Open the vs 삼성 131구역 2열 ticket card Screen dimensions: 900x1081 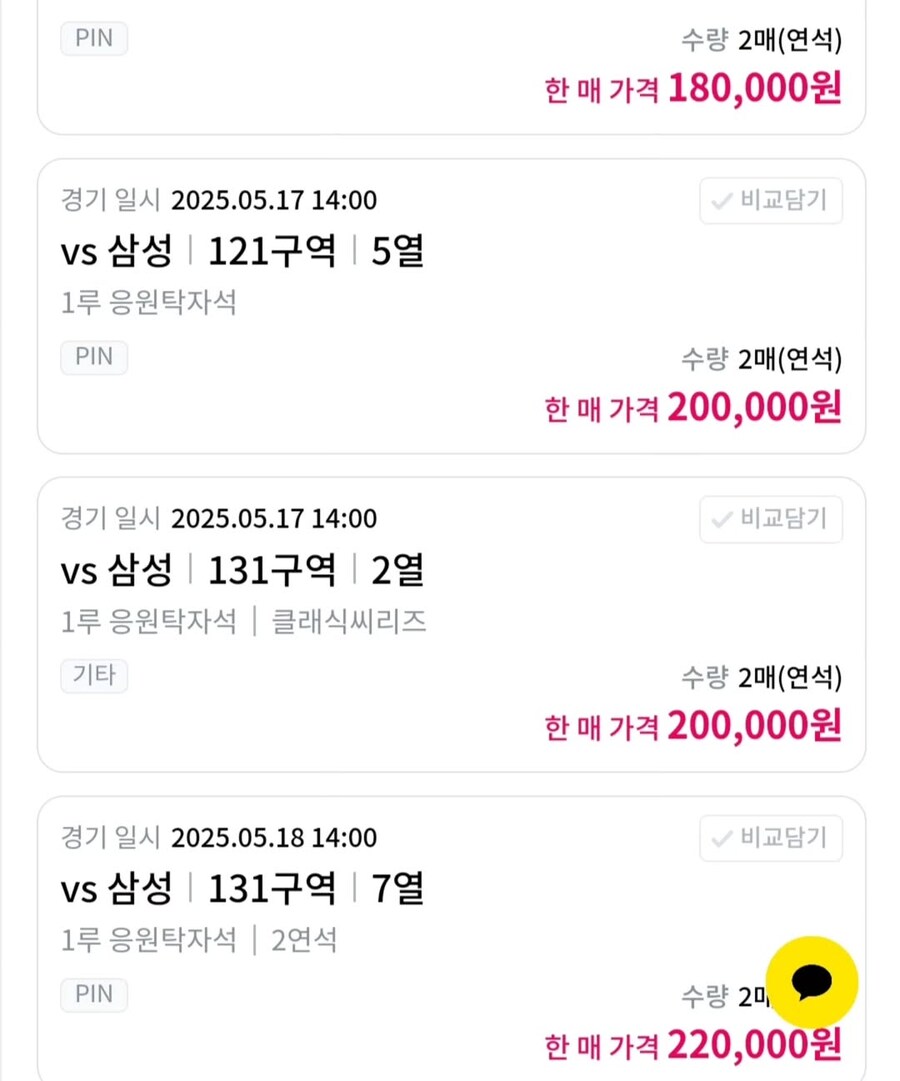(x=451, y=625)
